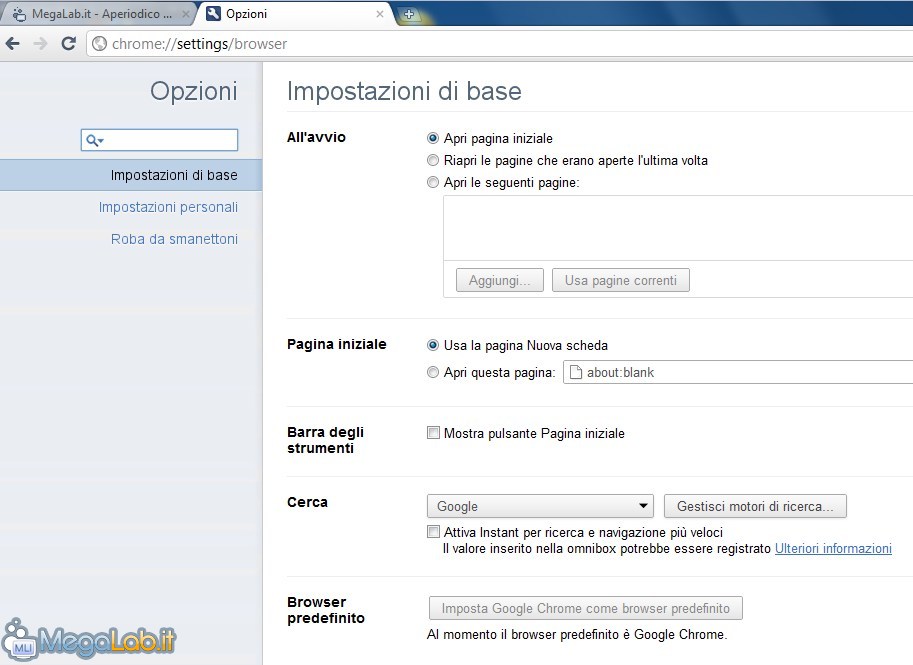The width and height of the screenshot is (913, 665).
Task: Click Gestisci motori di ricerca button
Action: [x=755, y=506]
